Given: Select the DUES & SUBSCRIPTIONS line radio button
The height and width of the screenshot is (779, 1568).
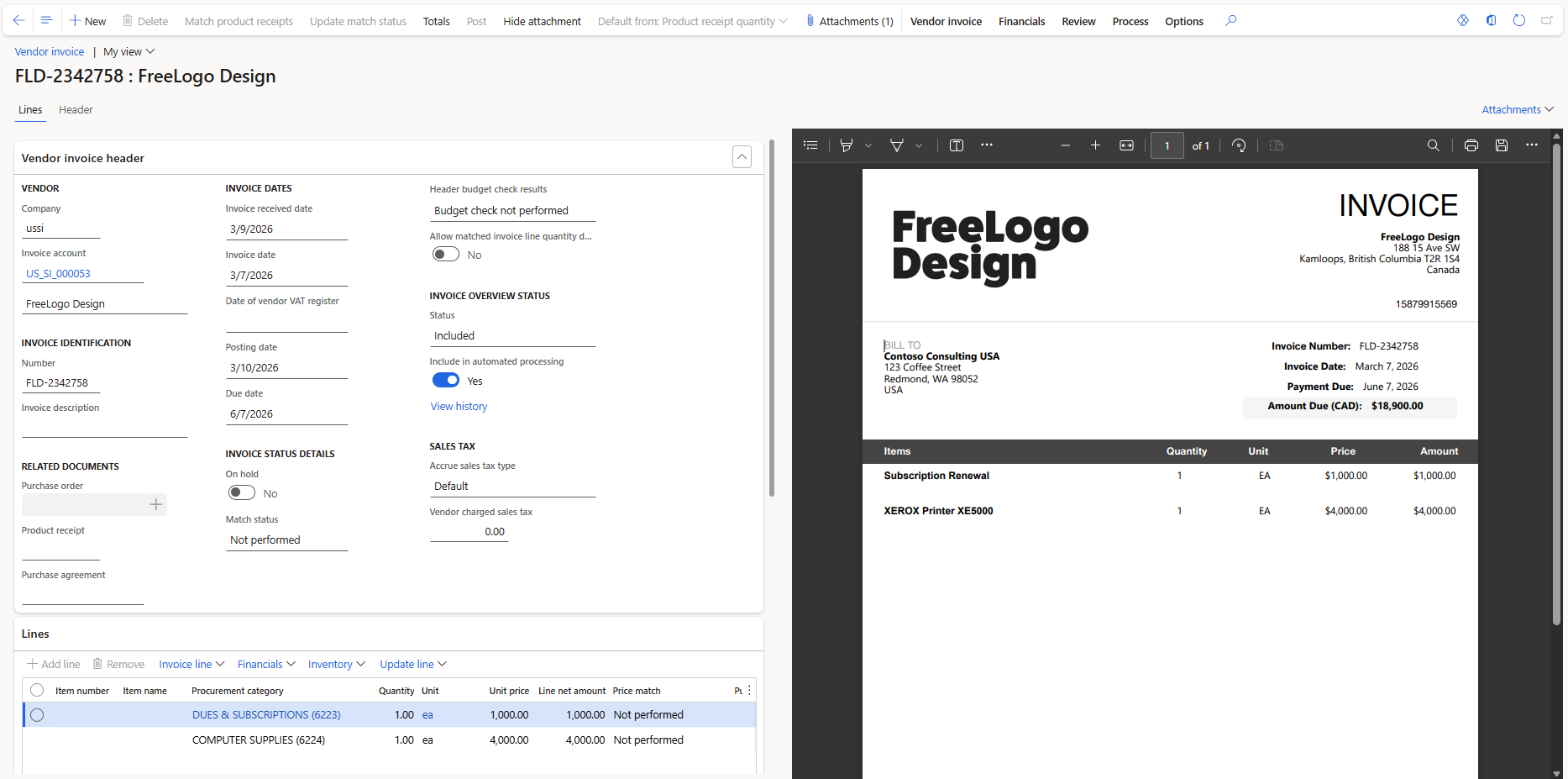Looking at the screenshot, I should coord(37,715).
